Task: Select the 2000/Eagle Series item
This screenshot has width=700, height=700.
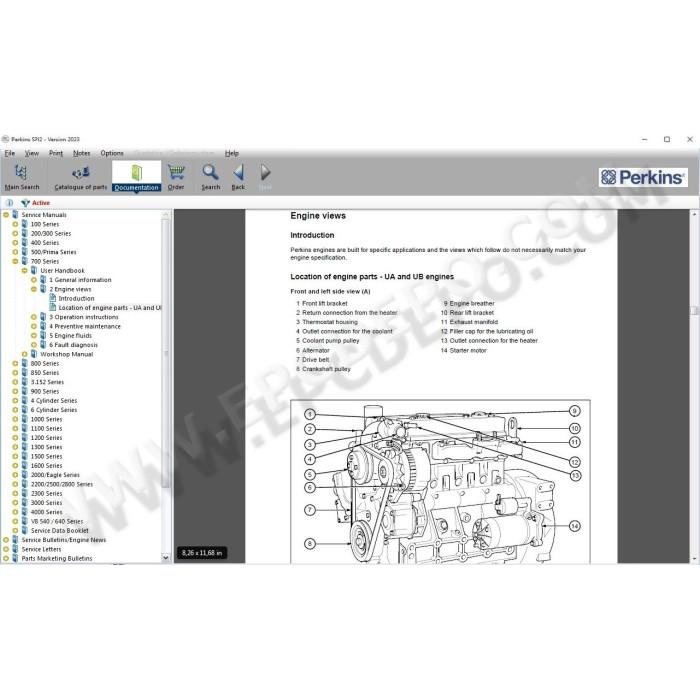Action: click(x=55, y=475)
